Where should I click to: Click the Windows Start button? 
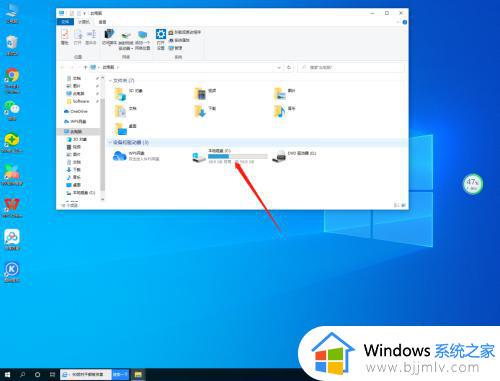(x=7, y=375)
